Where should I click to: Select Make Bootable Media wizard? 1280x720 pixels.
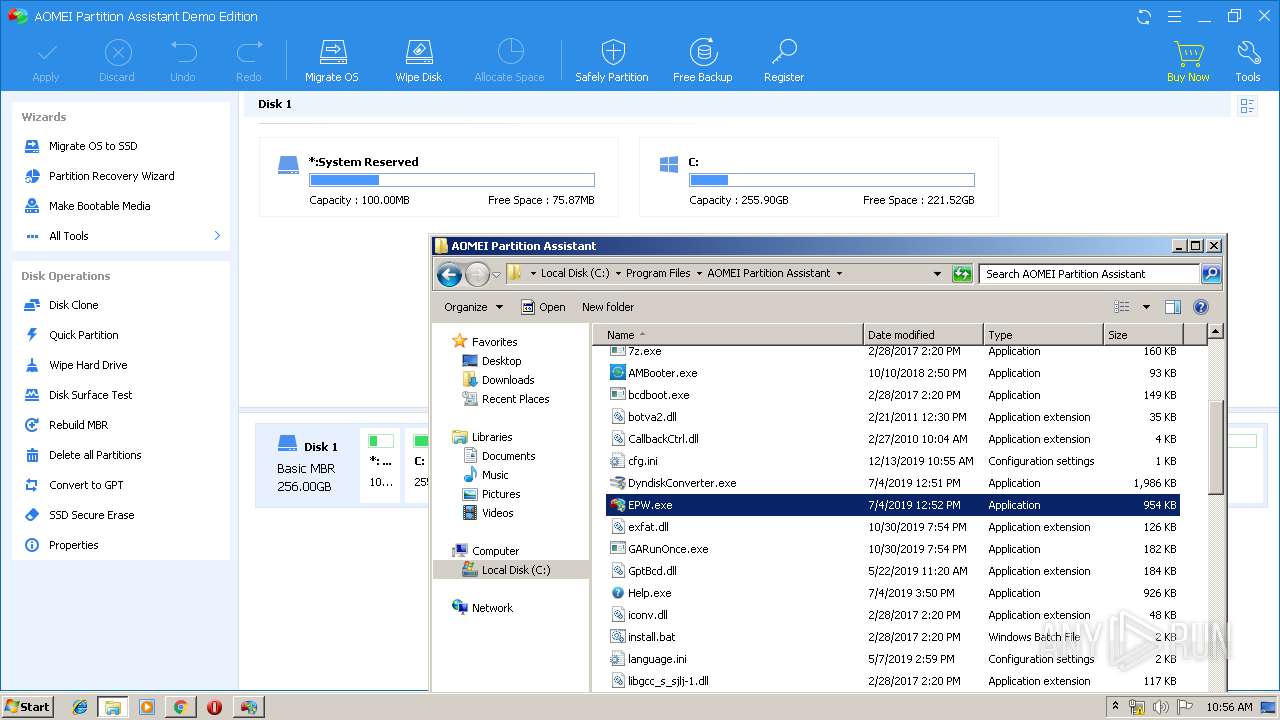[x=99, y=206]
